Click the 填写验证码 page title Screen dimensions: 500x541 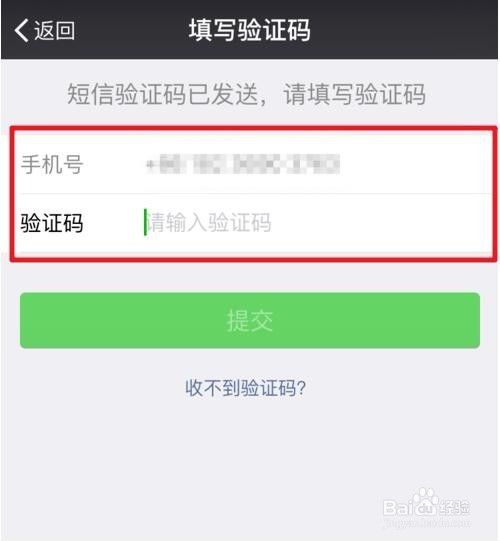[249, 30]
